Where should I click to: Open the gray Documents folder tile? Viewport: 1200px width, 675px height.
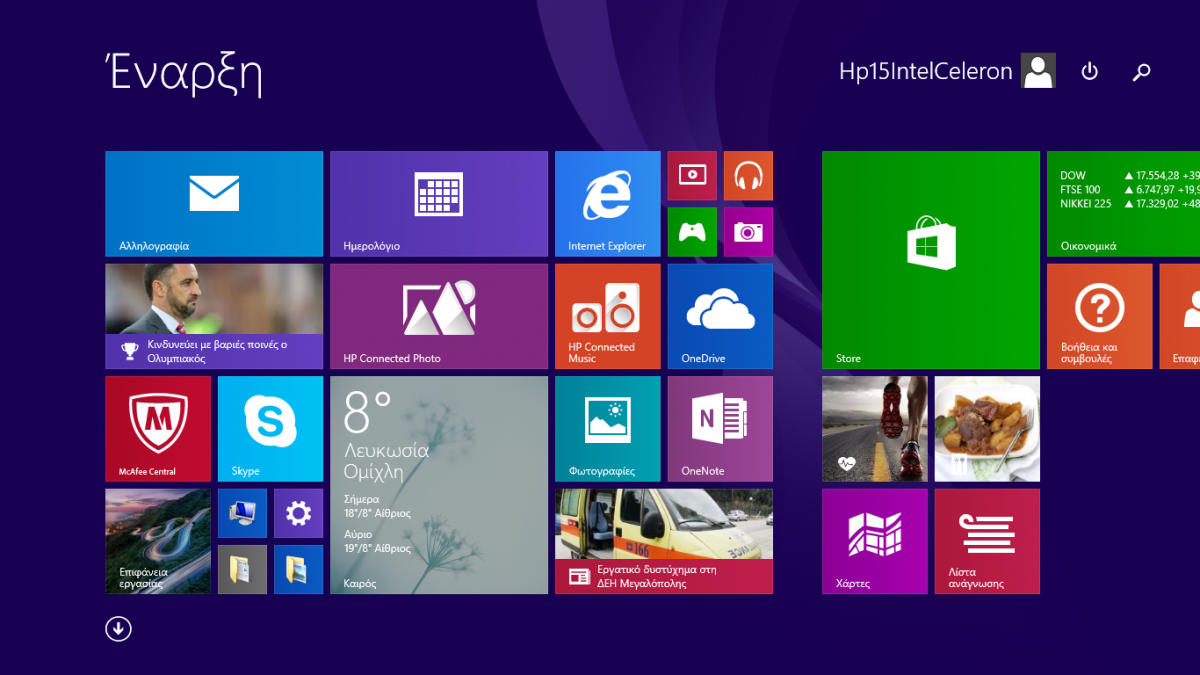242,569
